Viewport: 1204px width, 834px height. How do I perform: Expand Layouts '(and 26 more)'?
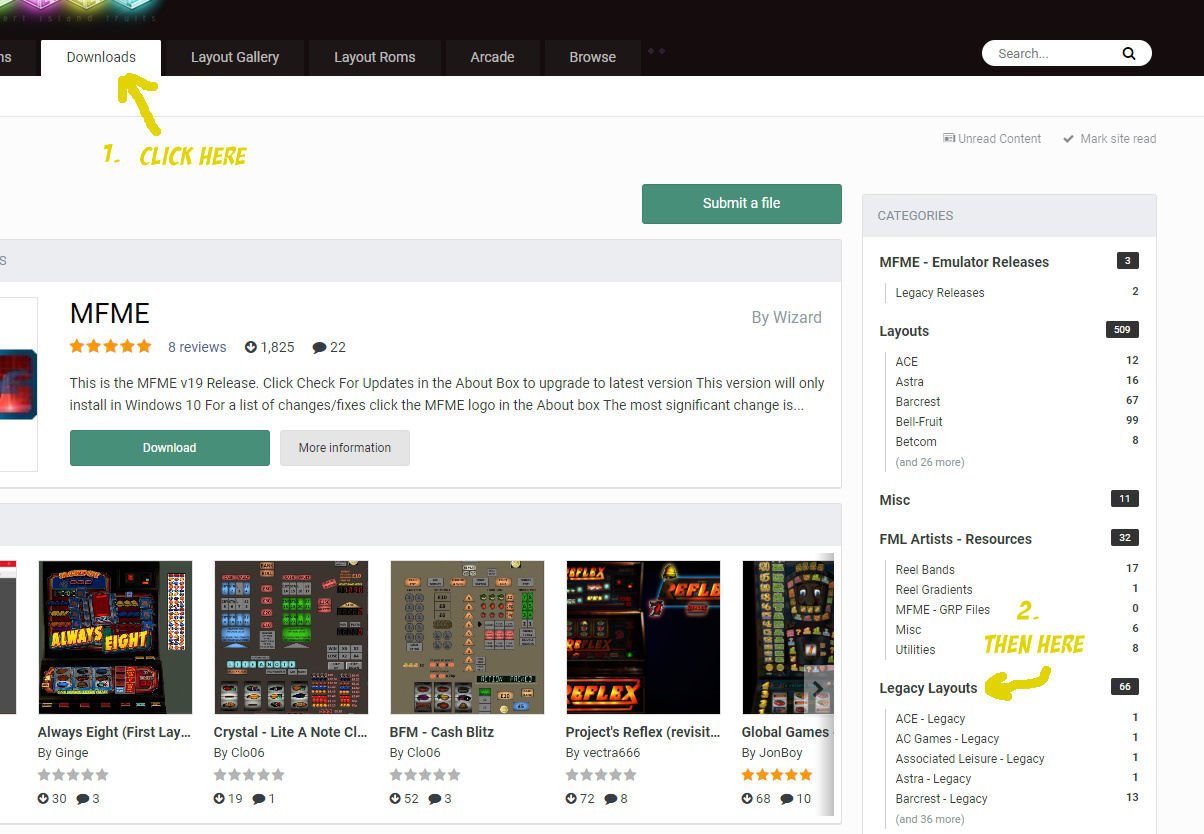pos(930,462)
